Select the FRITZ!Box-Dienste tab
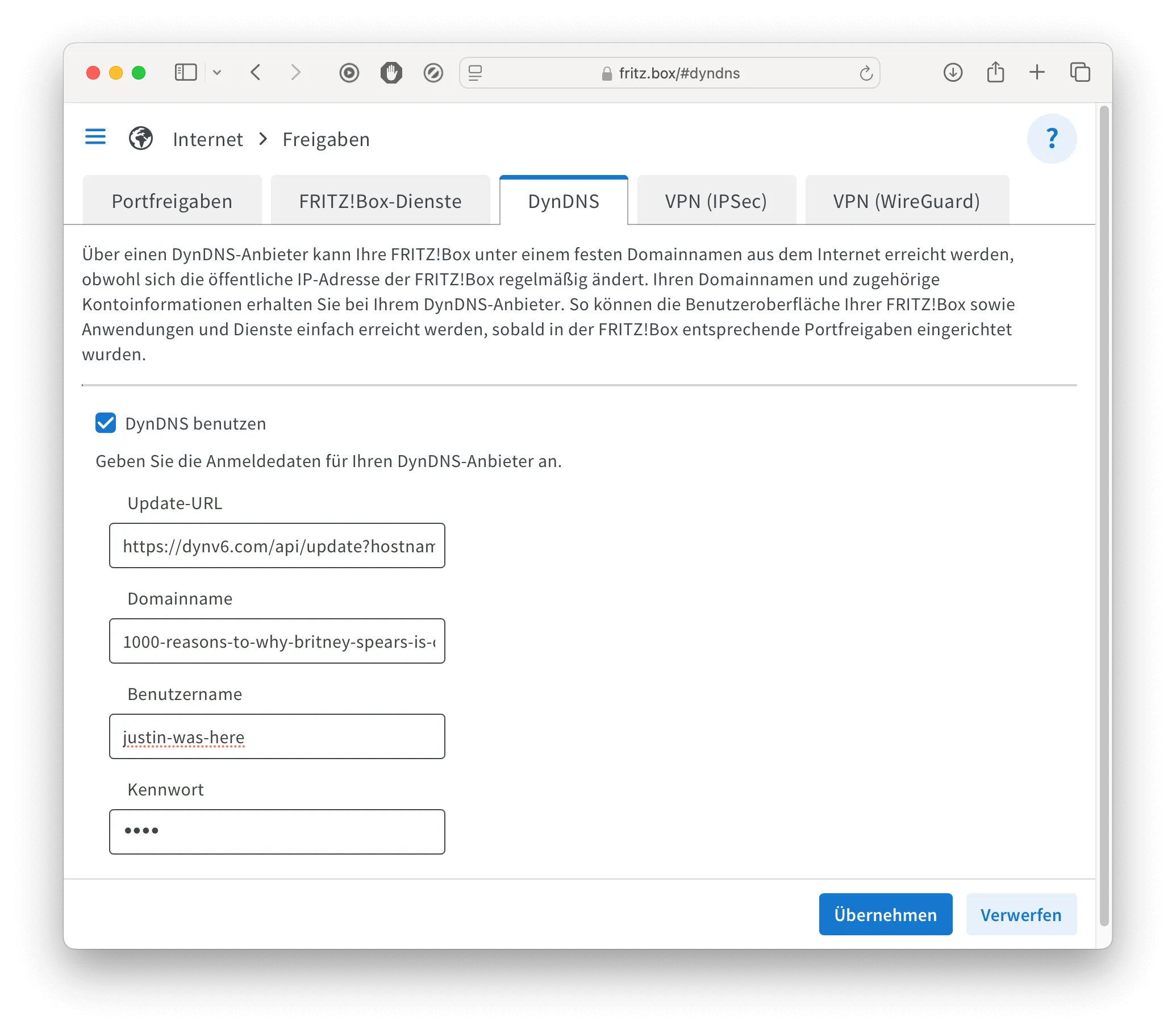Image resolution: width=1176 pixels, height=1033 pixels. coord(380,201)
